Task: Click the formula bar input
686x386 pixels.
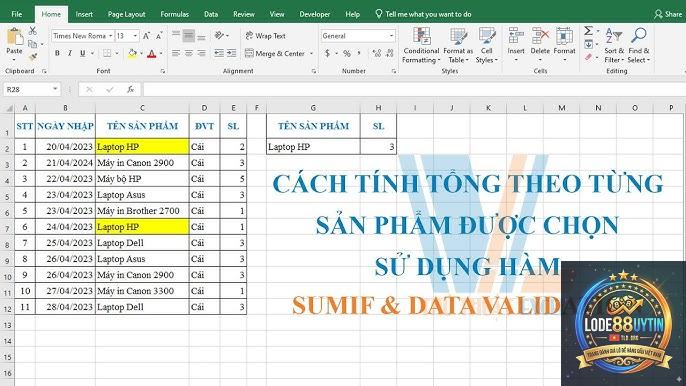Action: pos(413,89)
